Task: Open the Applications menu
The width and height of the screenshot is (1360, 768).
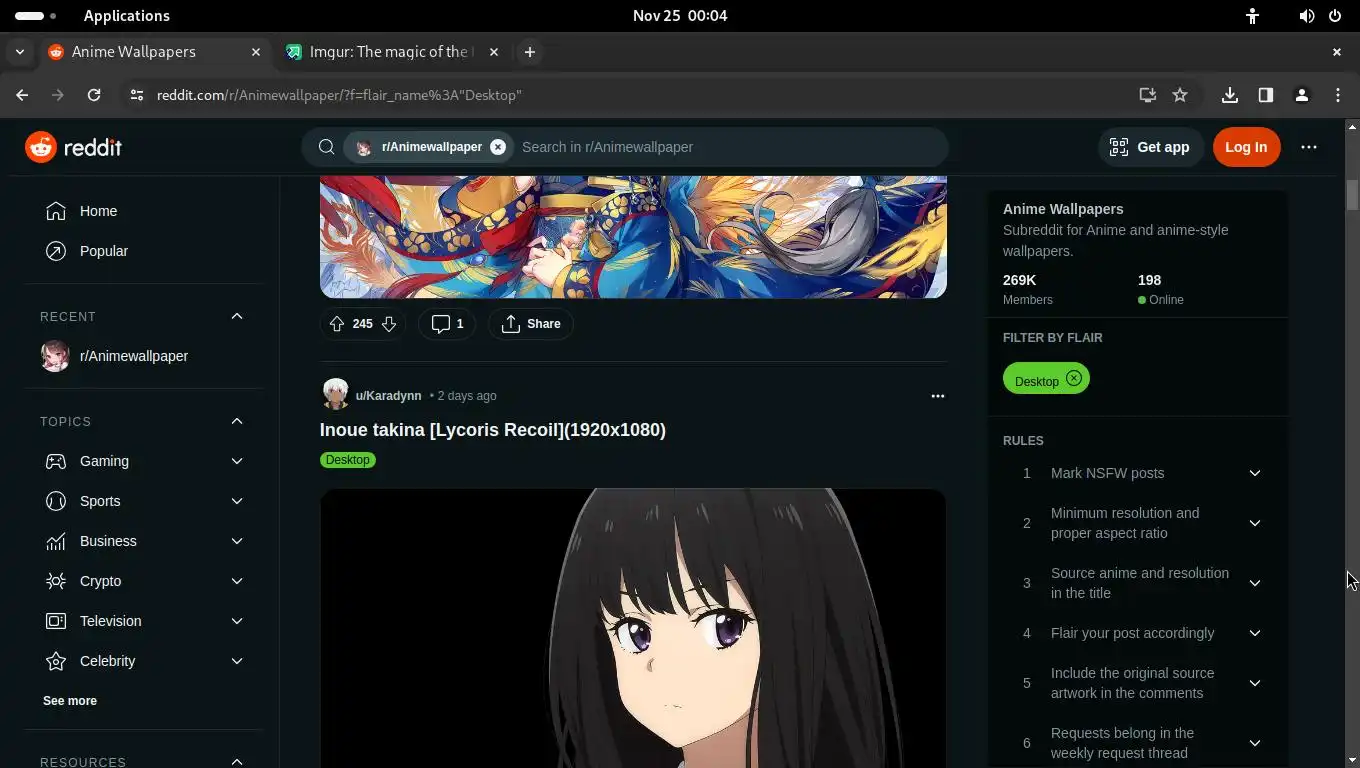Action: (x=127, y=16)
